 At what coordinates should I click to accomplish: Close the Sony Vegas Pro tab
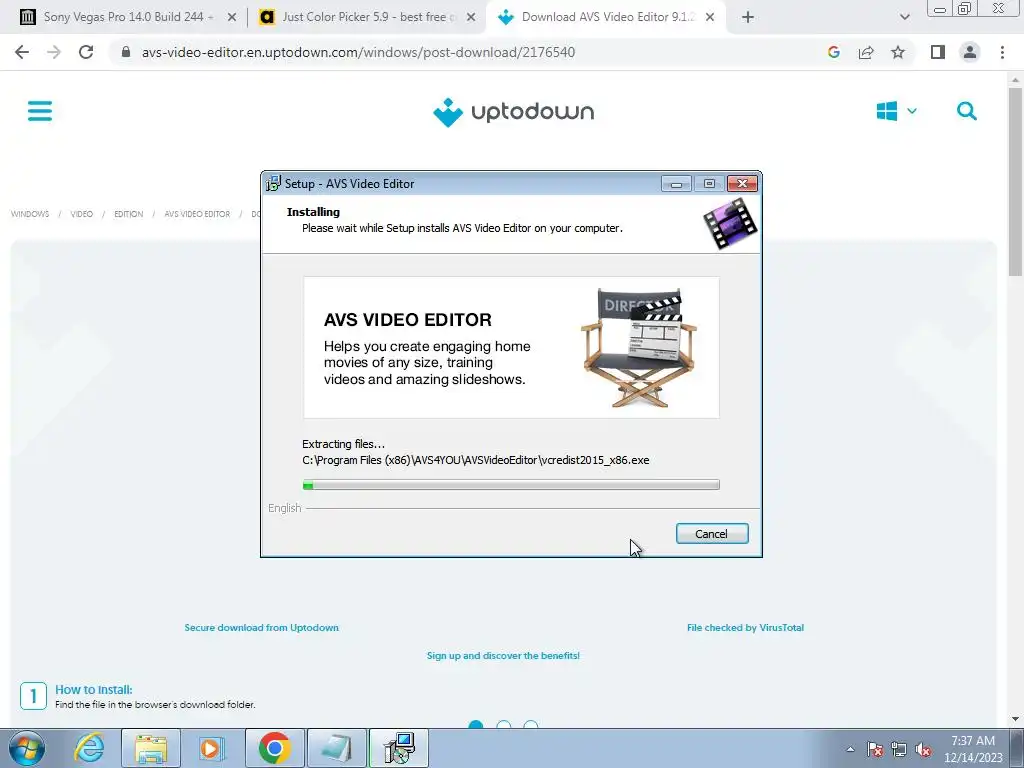click(232, 18)
